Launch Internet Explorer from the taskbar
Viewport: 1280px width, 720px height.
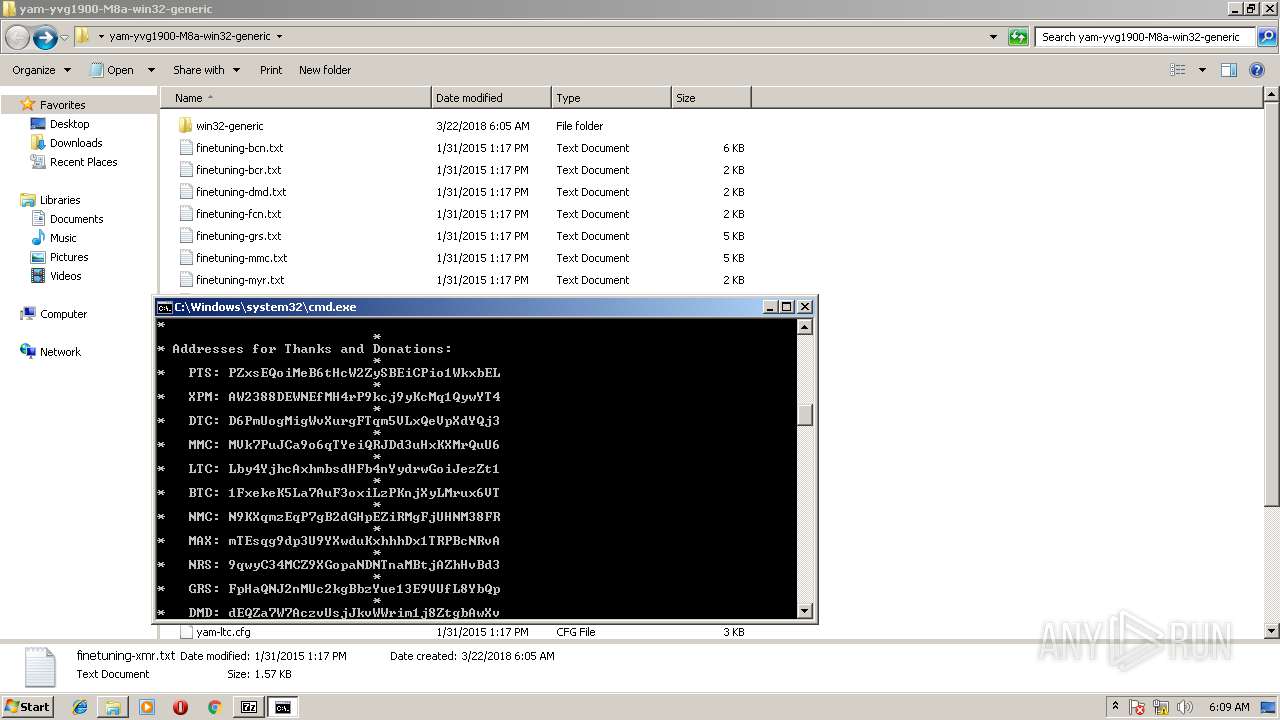[x=80, y=707]
